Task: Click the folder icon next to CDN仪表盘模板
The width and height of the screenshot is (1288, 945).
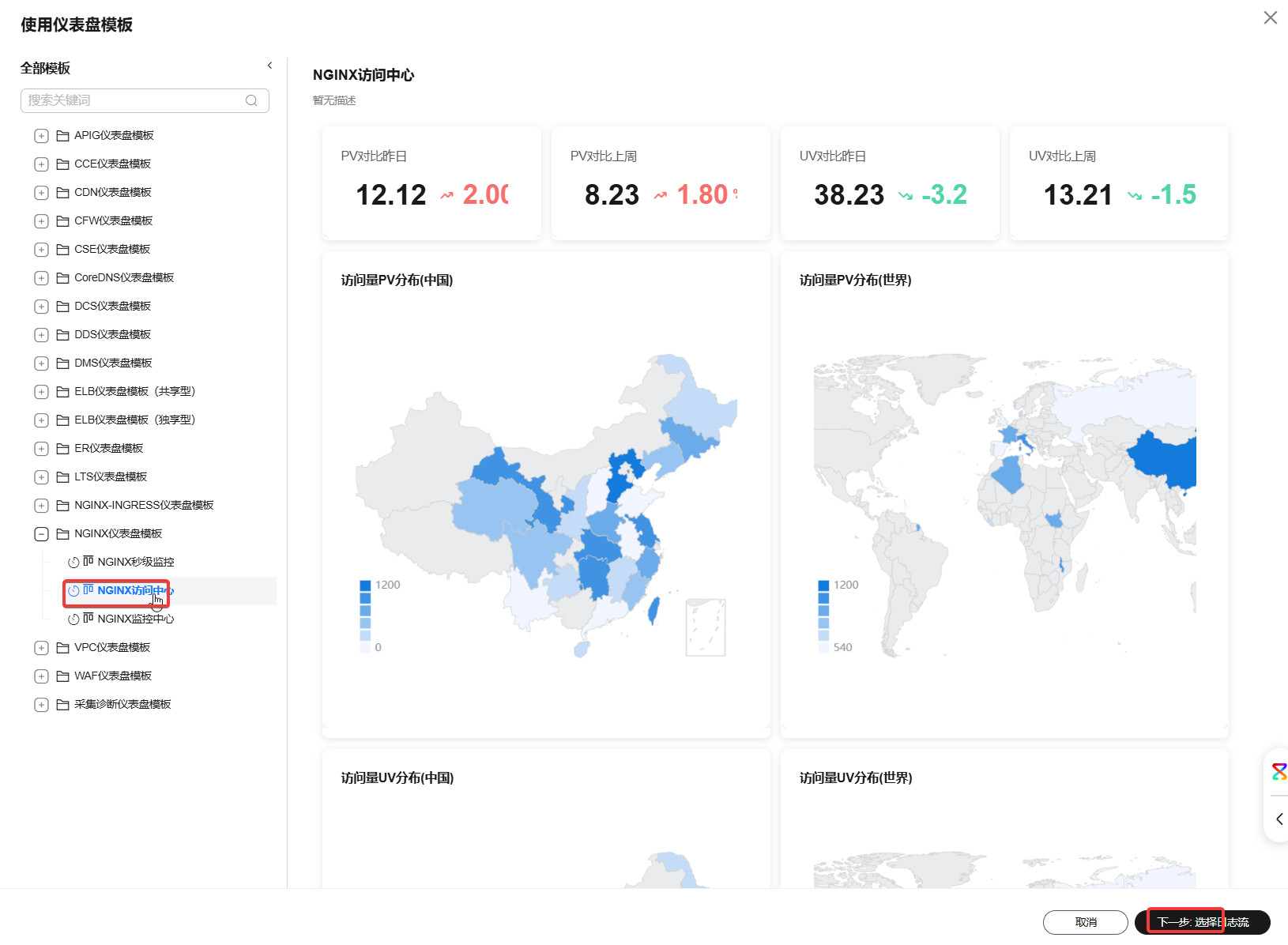Action: (63, 193)
